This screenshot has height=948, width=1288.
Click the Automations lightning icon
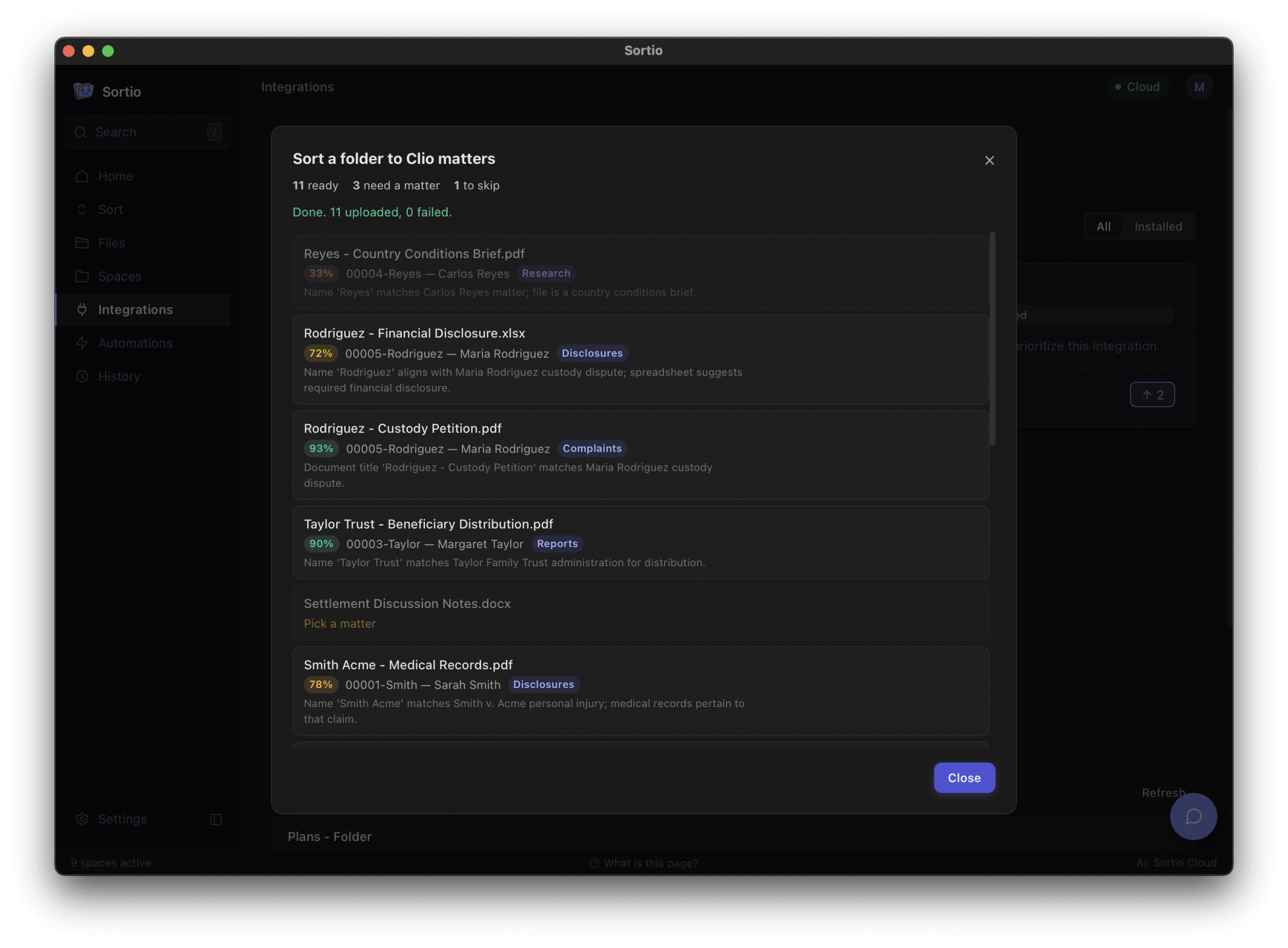(82, 342)
